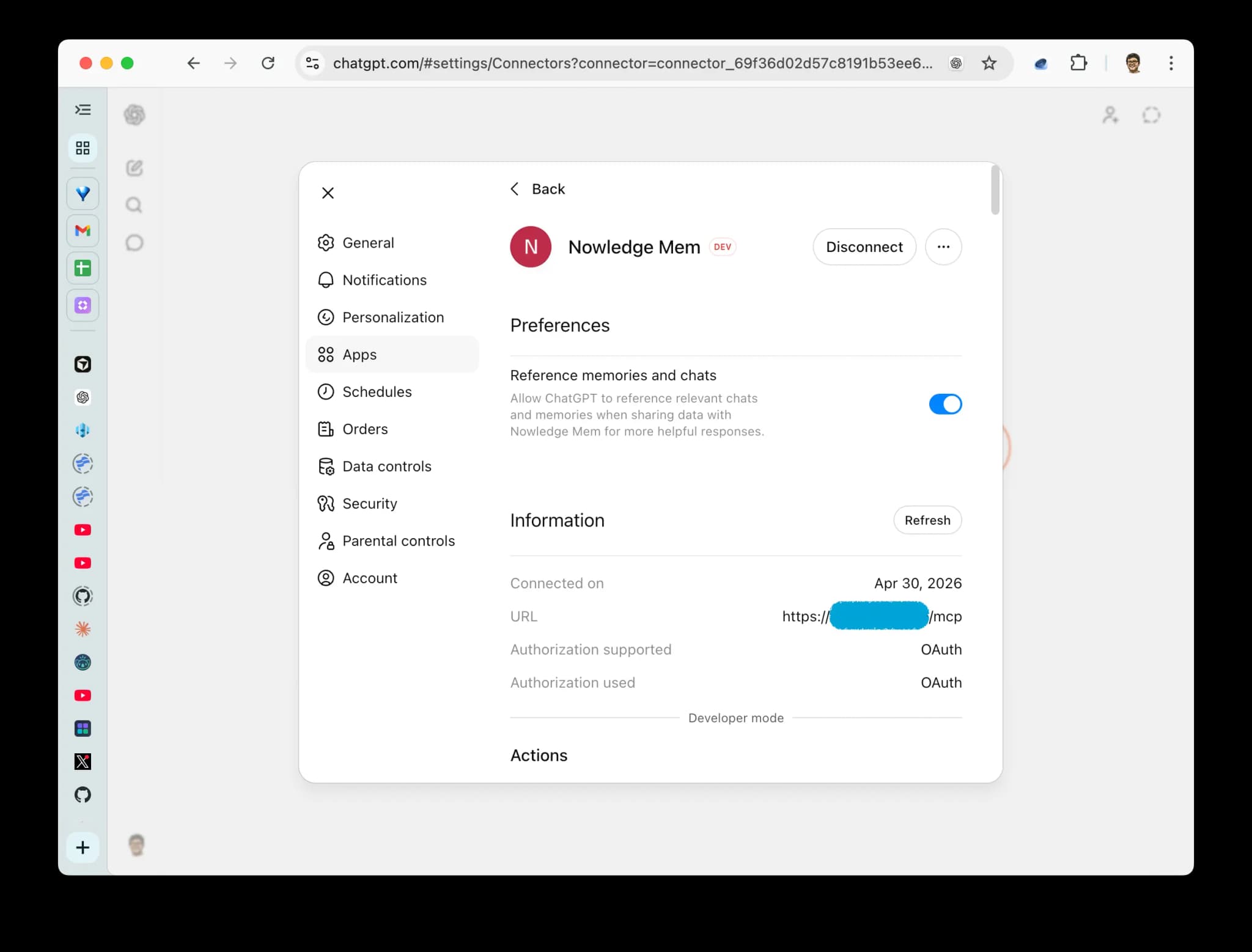Open the browser profile avatar
Viewport: 1252px width, 952px height.
[x=1133, y=63]
